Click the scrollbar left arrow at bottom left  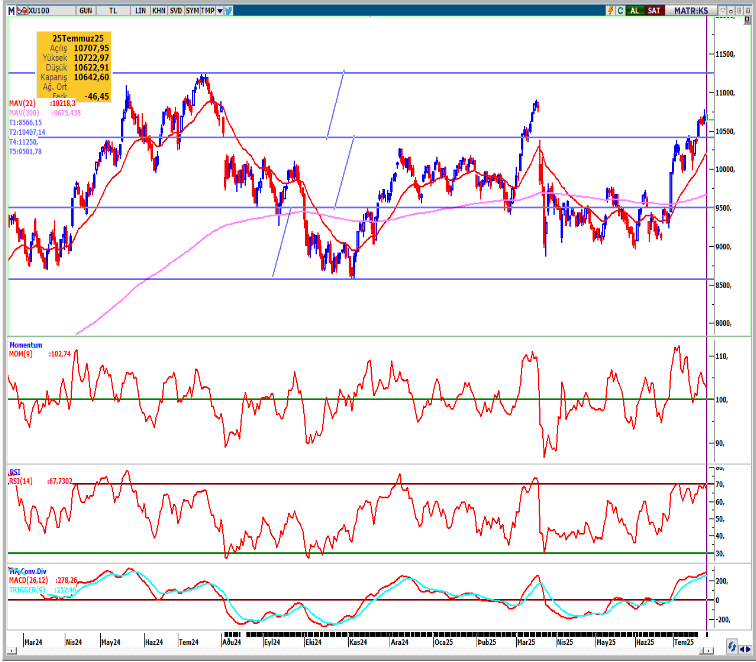pyautogui.click(x=11, y=651)
